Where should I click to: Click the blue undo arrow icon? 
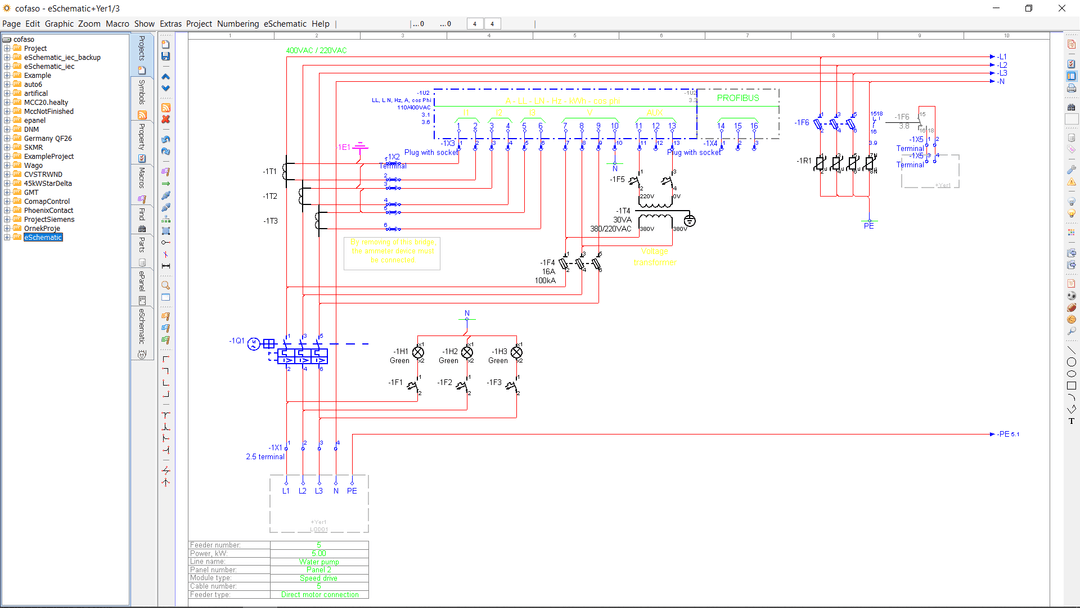pyautogui.click(x=165, y=139)
